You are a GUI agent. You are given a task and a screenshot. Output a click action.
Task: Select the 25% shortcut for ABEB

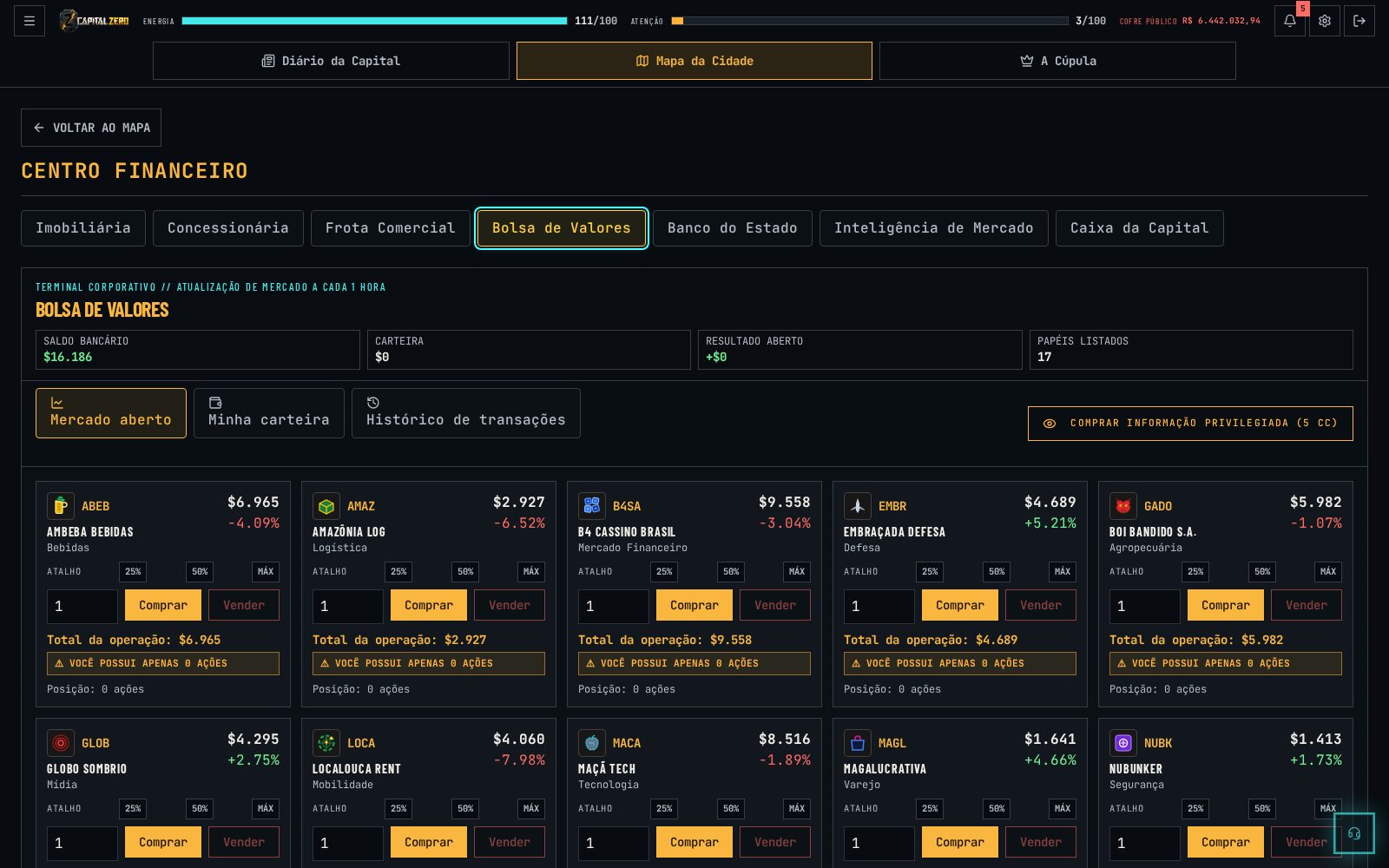tap(133, 571)
